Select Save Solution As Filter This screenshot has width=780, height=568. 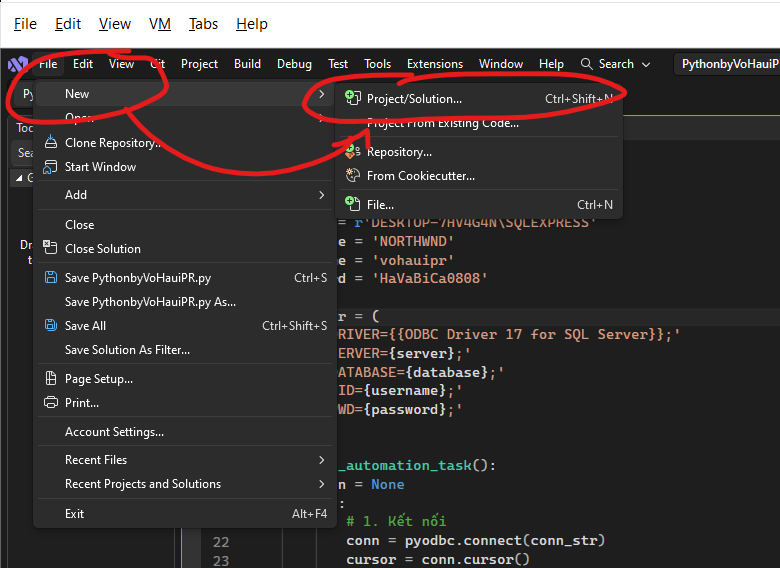(x=127, y=350)
